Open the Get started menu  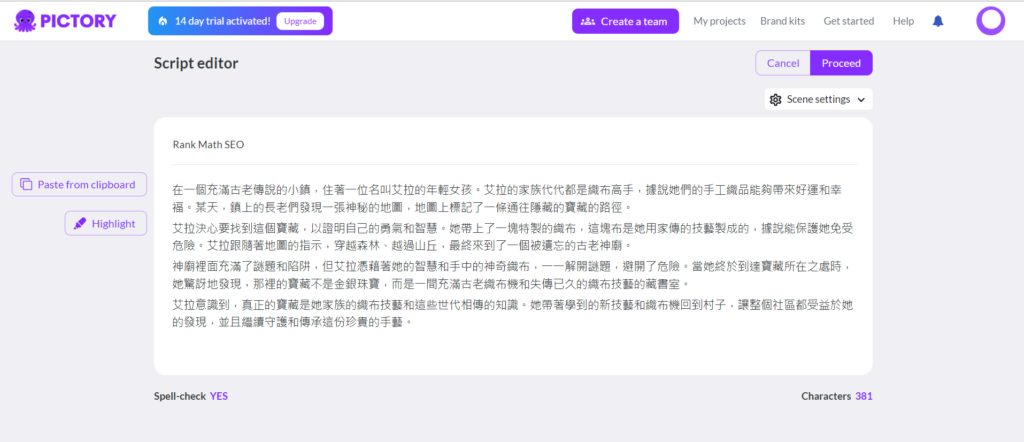848,21
